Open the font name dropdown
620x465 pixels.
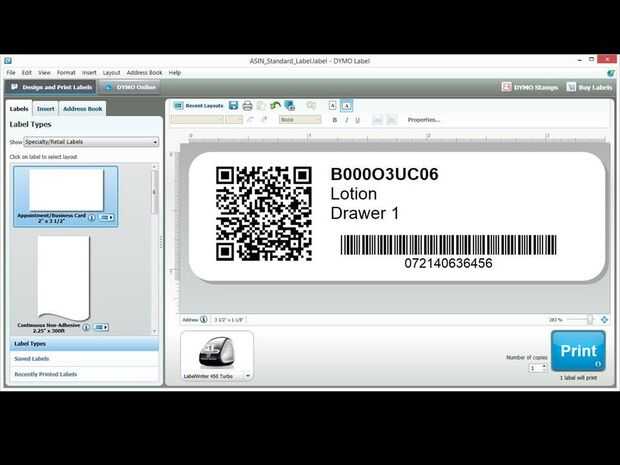197,119
